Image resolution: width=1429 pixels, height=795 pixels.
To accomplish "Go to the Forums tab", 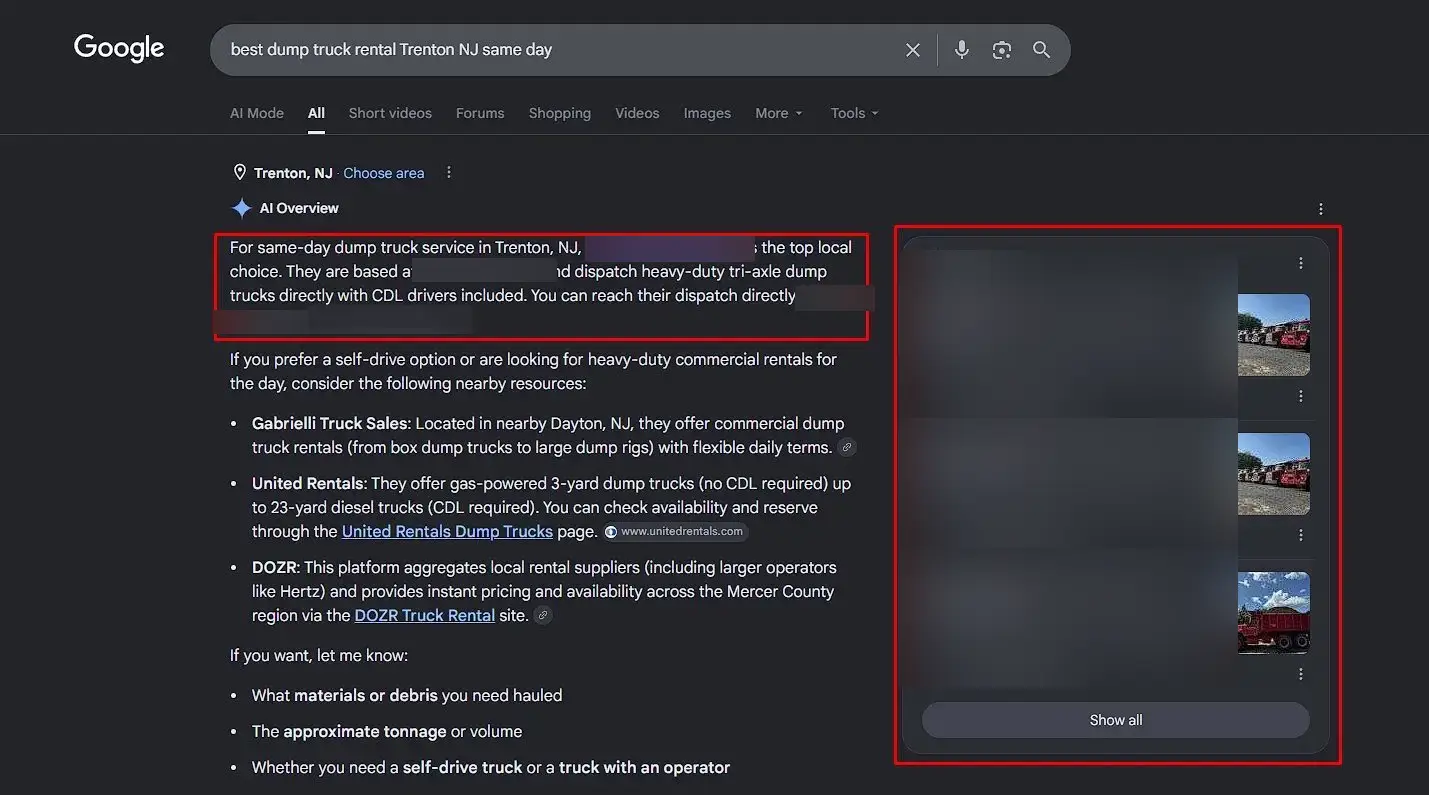I will pos(480,113).
